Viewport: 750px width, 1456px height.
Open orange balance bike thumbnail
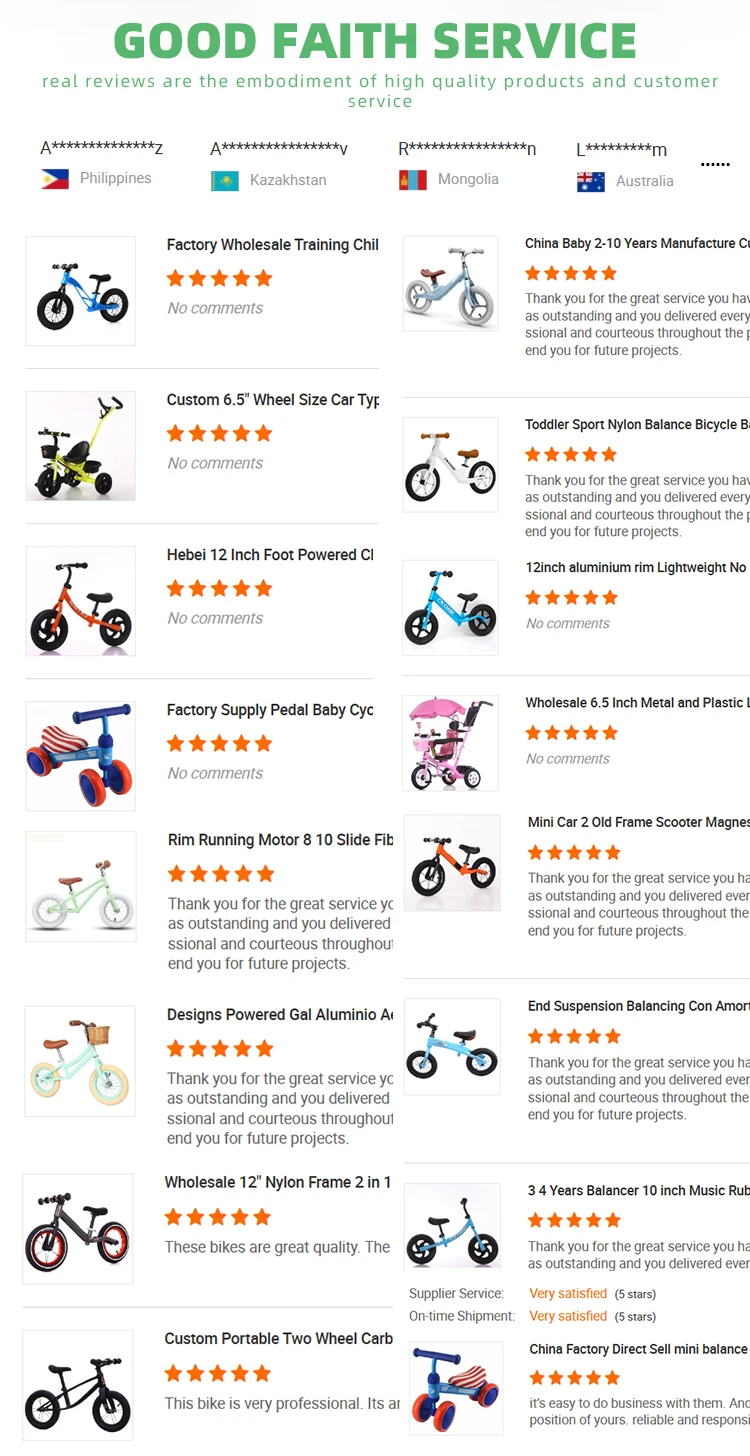point(80,601)
